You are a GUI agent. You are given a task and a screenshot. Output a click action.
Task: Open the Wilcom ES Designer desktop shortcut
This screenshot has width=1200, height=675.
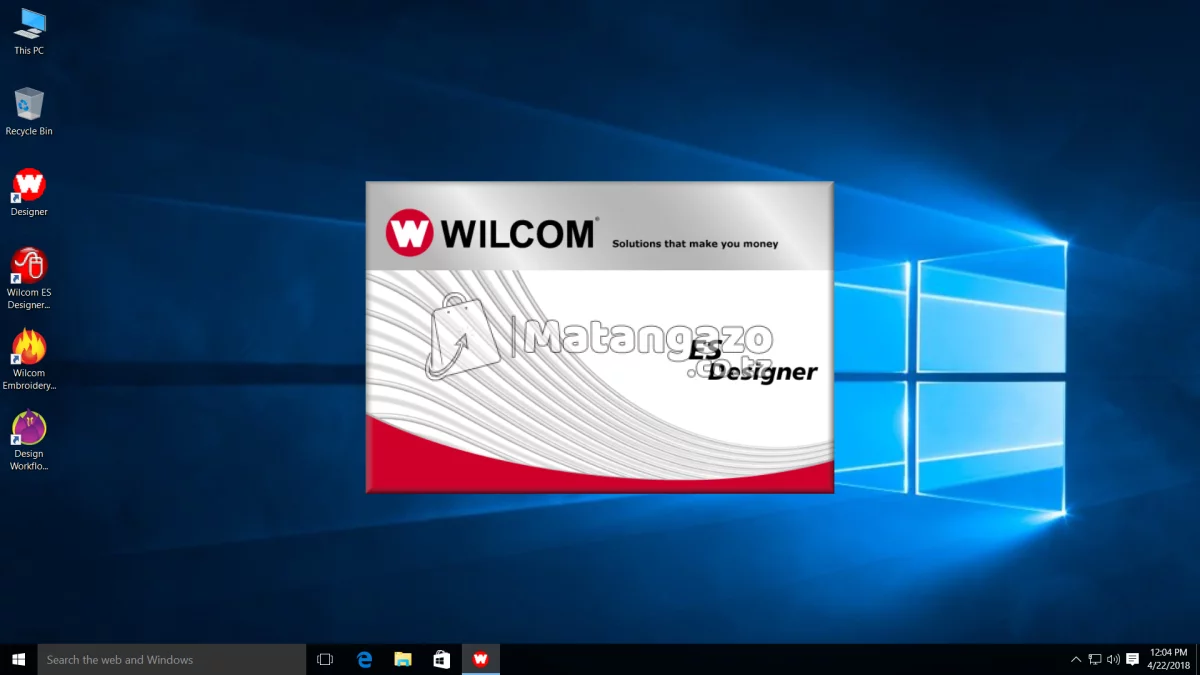tap(28, 266)
